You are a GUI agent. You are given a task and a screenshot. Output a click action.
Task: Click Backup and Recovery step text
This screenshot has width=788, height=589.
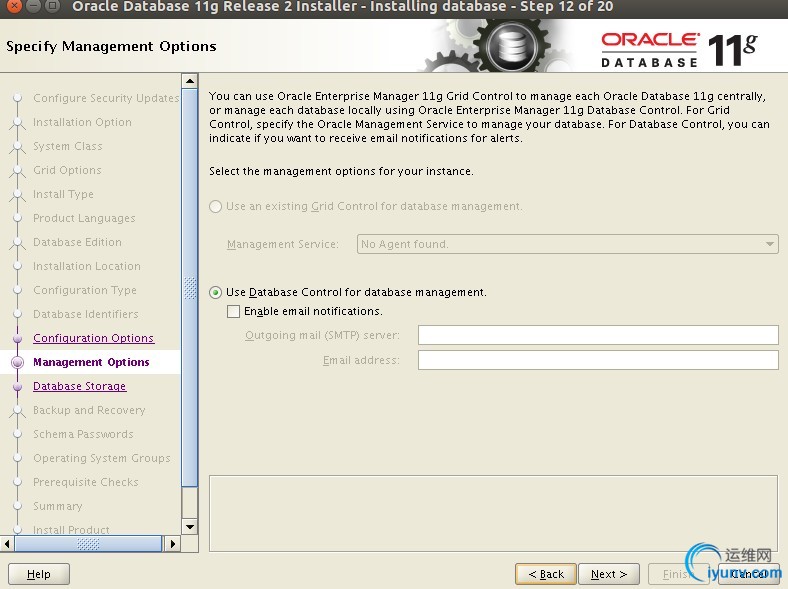pyautogui.click(x=89, y=410)
